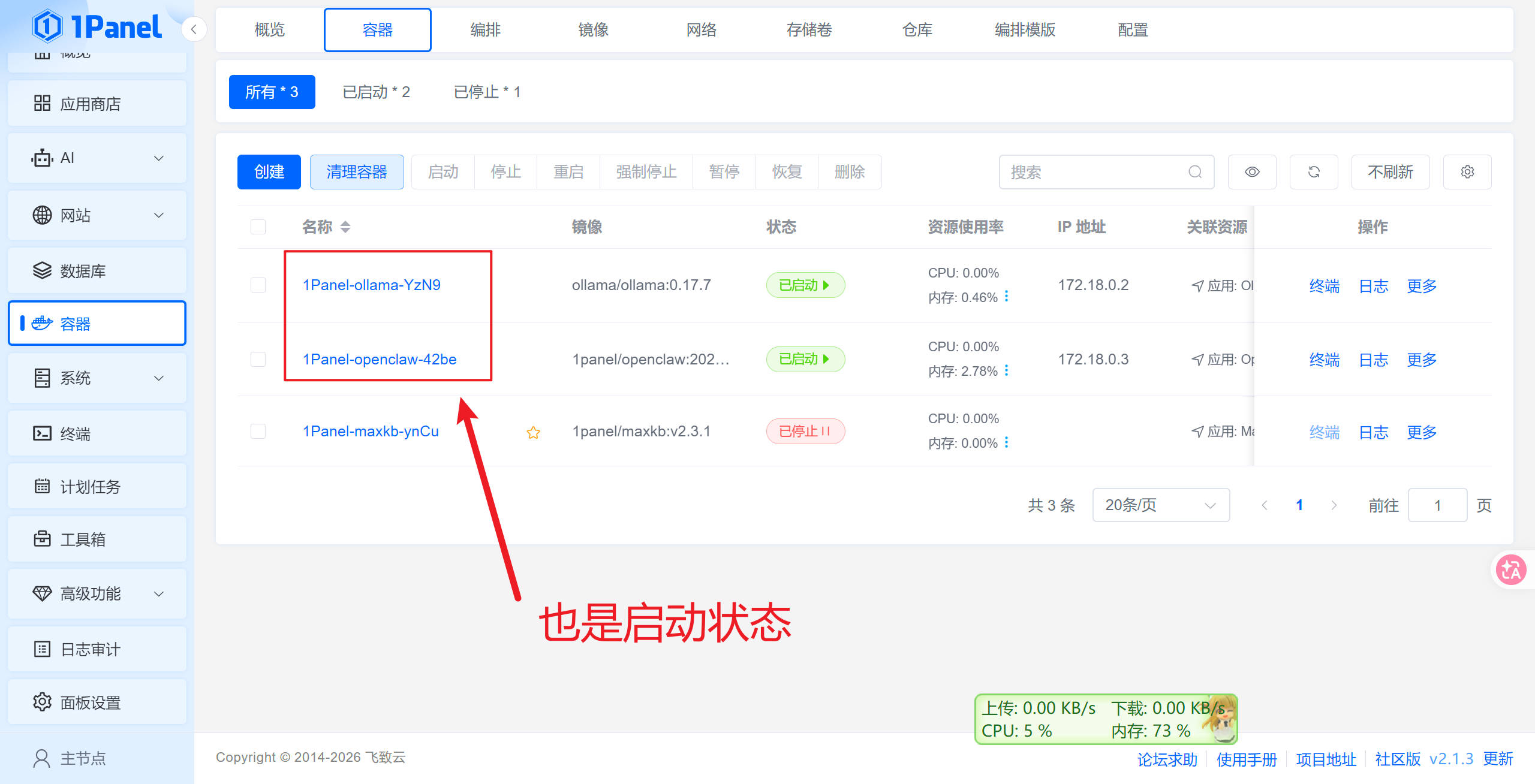This screenshot has height=784, width=1535.
Task: Check the 1Panel-openclaw-42be row checkbox
Action: point(258,359)
